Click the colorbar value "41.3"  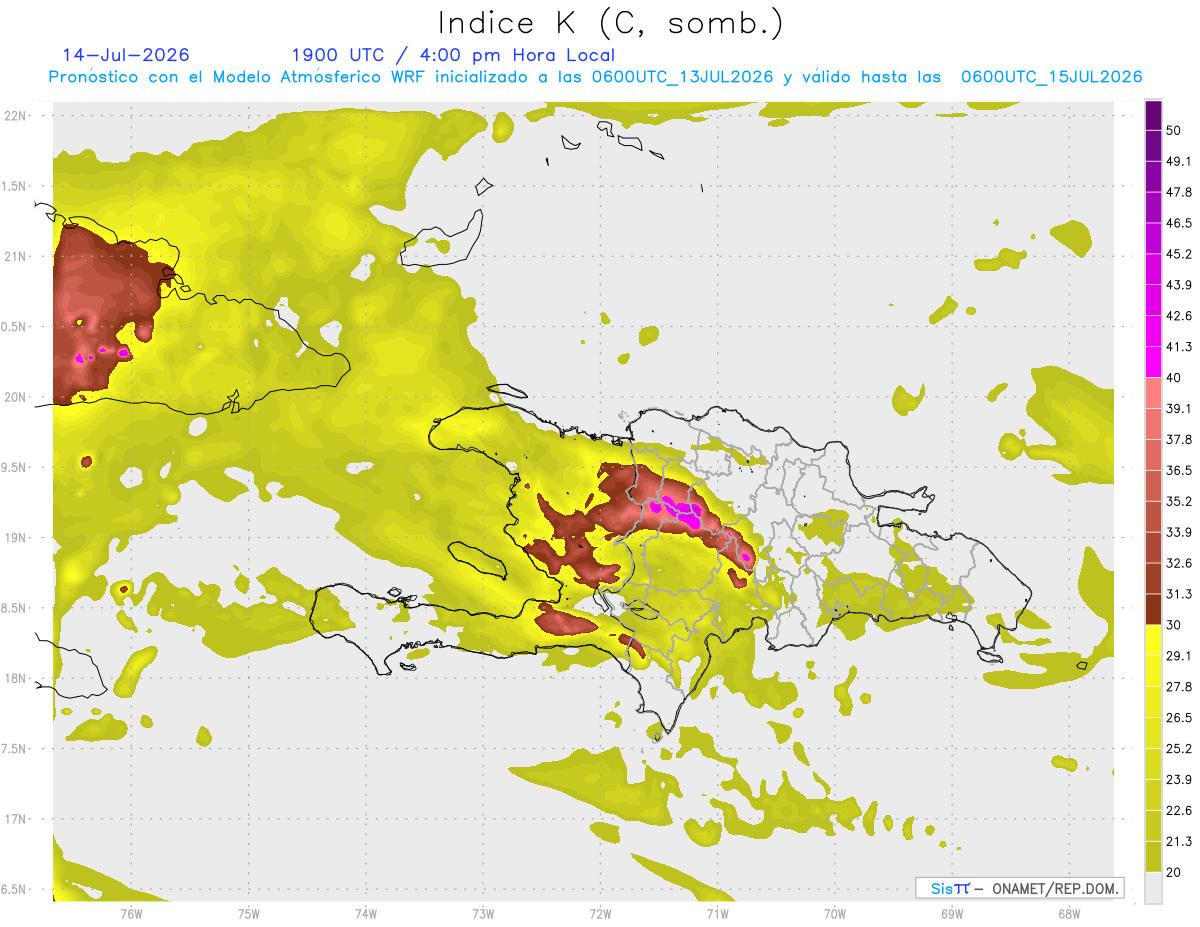coord(1179,347)
